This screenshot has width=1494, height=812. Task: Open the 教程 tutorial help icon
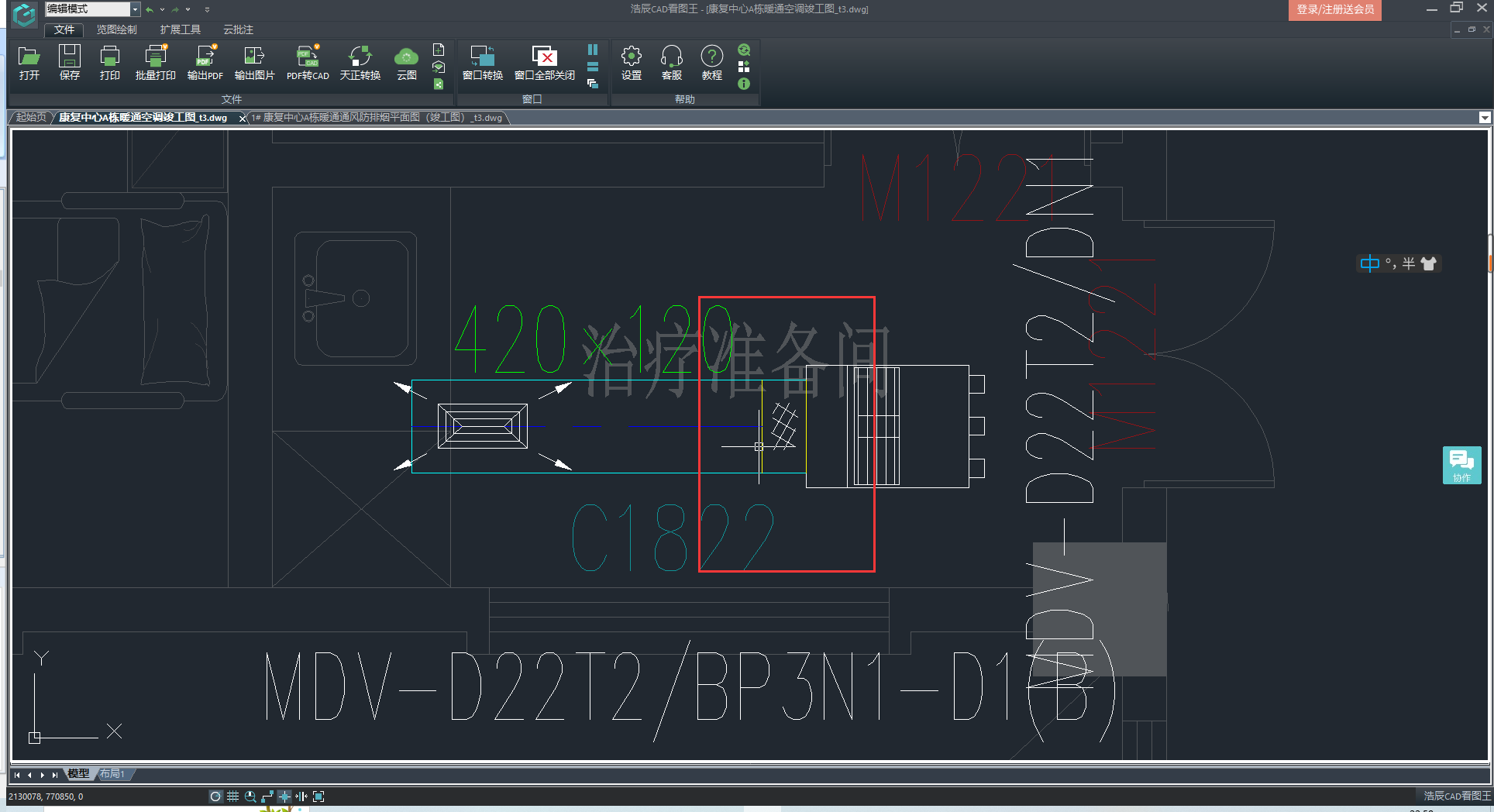712,62
